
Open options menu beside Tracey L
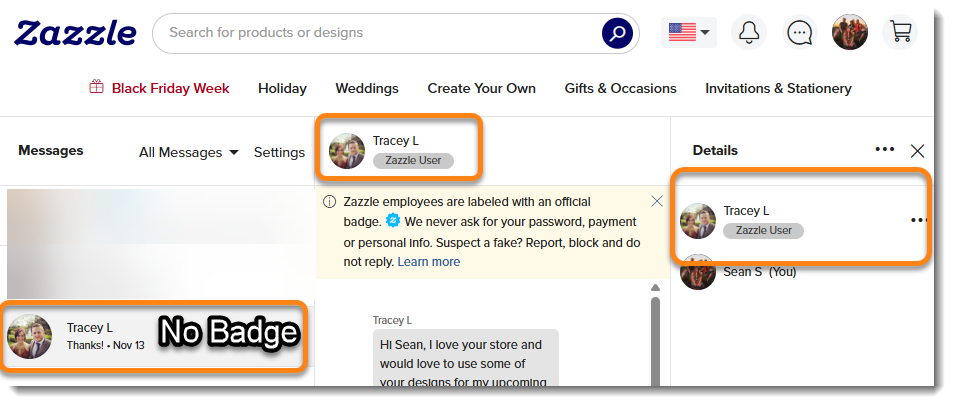point(918,220)
